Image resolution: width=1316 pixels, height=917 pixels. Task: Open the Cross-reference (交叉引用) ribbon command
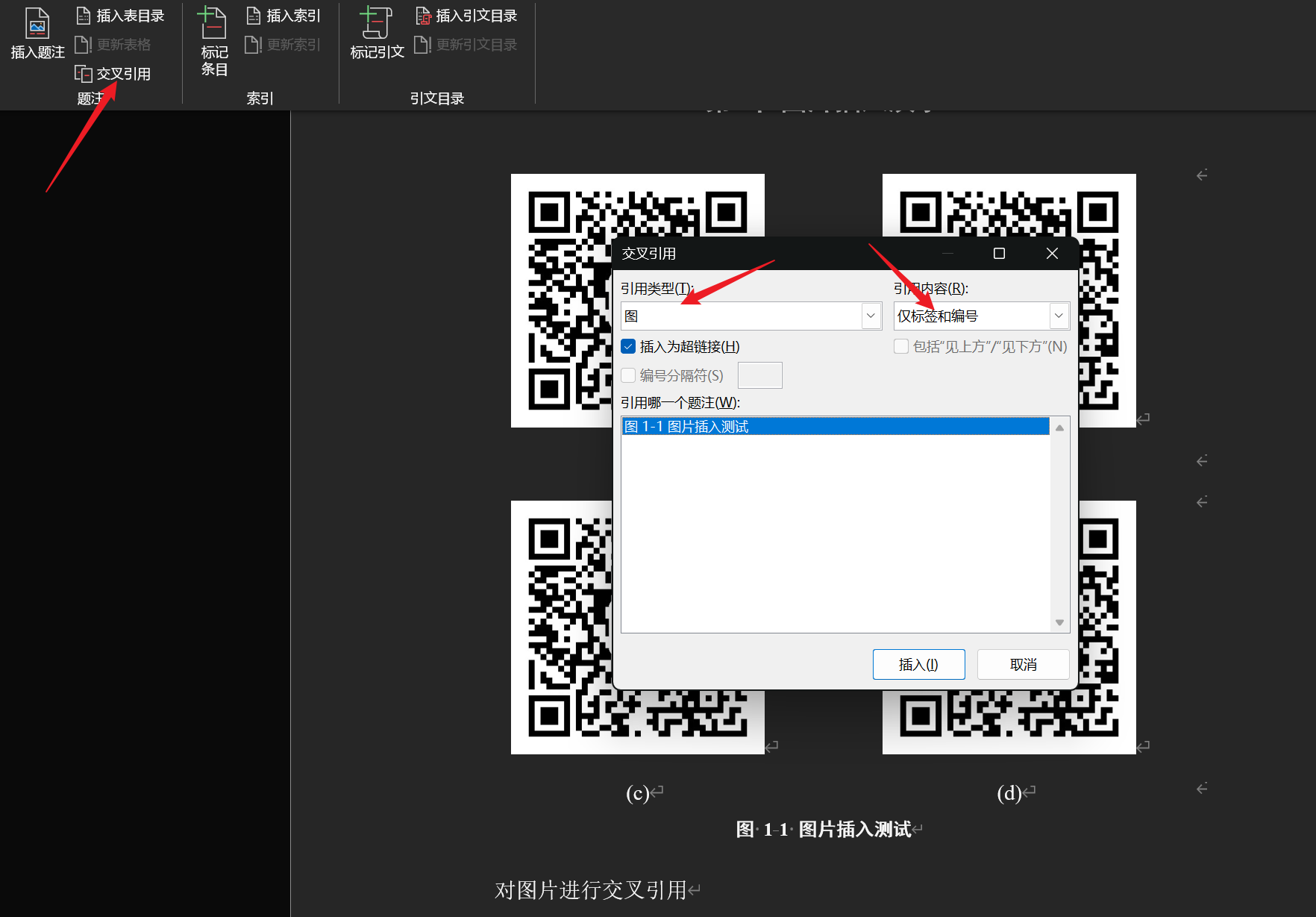[x=113, y=74]
